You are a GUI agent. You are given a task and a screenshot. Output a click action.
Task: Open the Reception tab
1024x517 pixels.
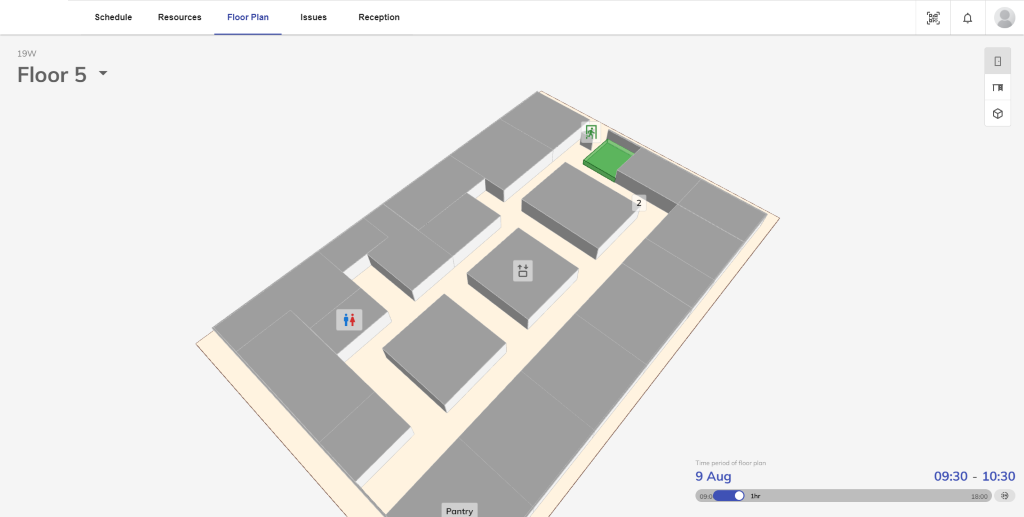click(x=379, y=17)
